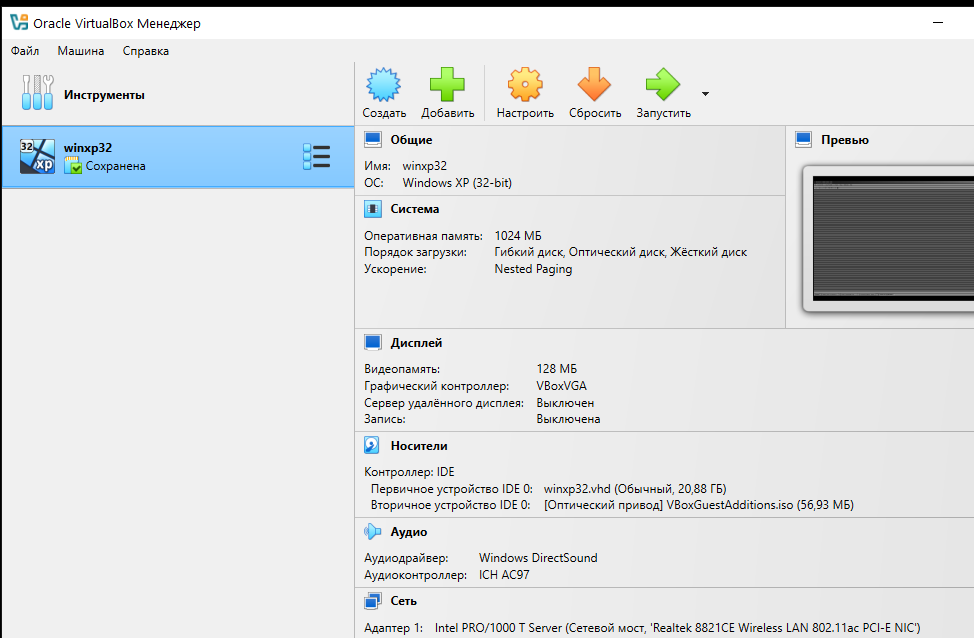Click the Общие section header
974x638 pixels.
[x=411, y=140]
